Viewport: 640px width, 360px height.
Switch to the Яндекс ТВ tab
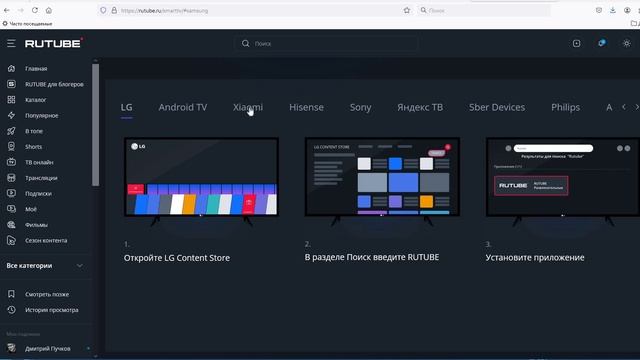click(x=420, y=107)
